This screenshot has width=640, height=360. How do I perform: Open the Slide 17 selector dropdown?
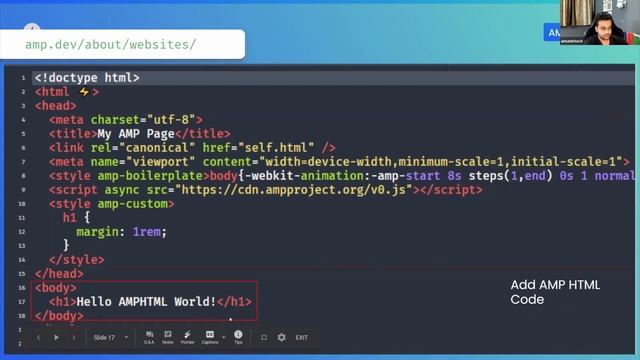tap(110, 338)
